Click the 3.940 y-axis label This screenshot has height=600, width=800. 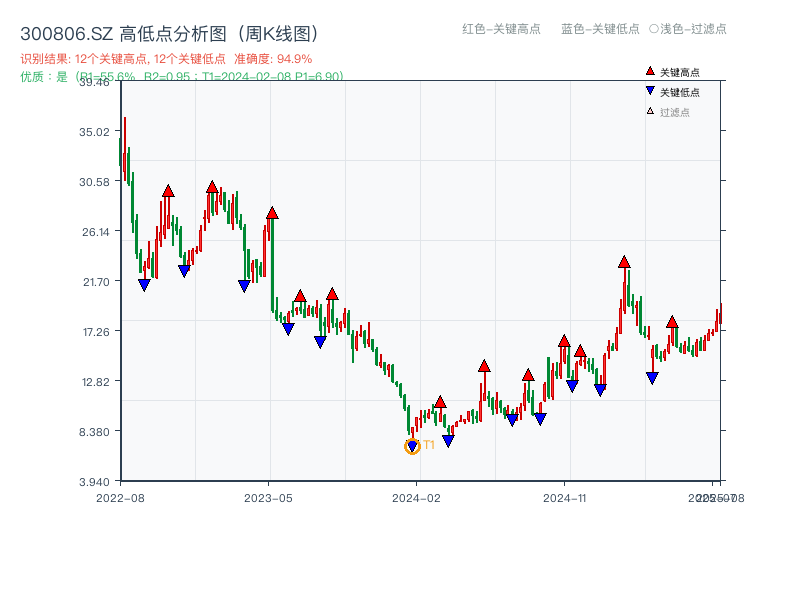[94, 482]
